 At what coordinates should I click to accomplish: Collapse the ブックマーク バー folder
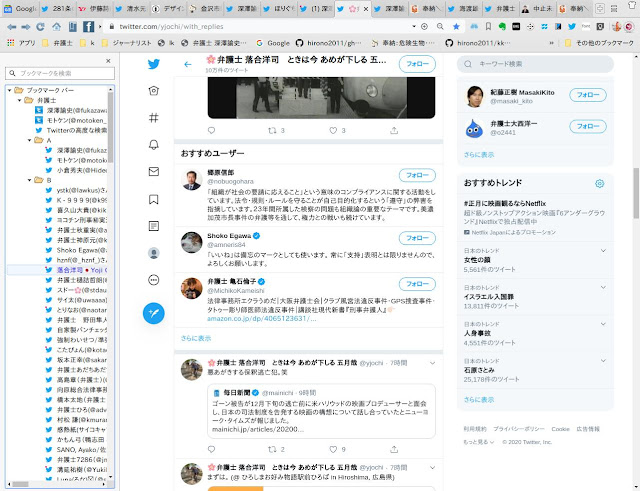[9, 90]
